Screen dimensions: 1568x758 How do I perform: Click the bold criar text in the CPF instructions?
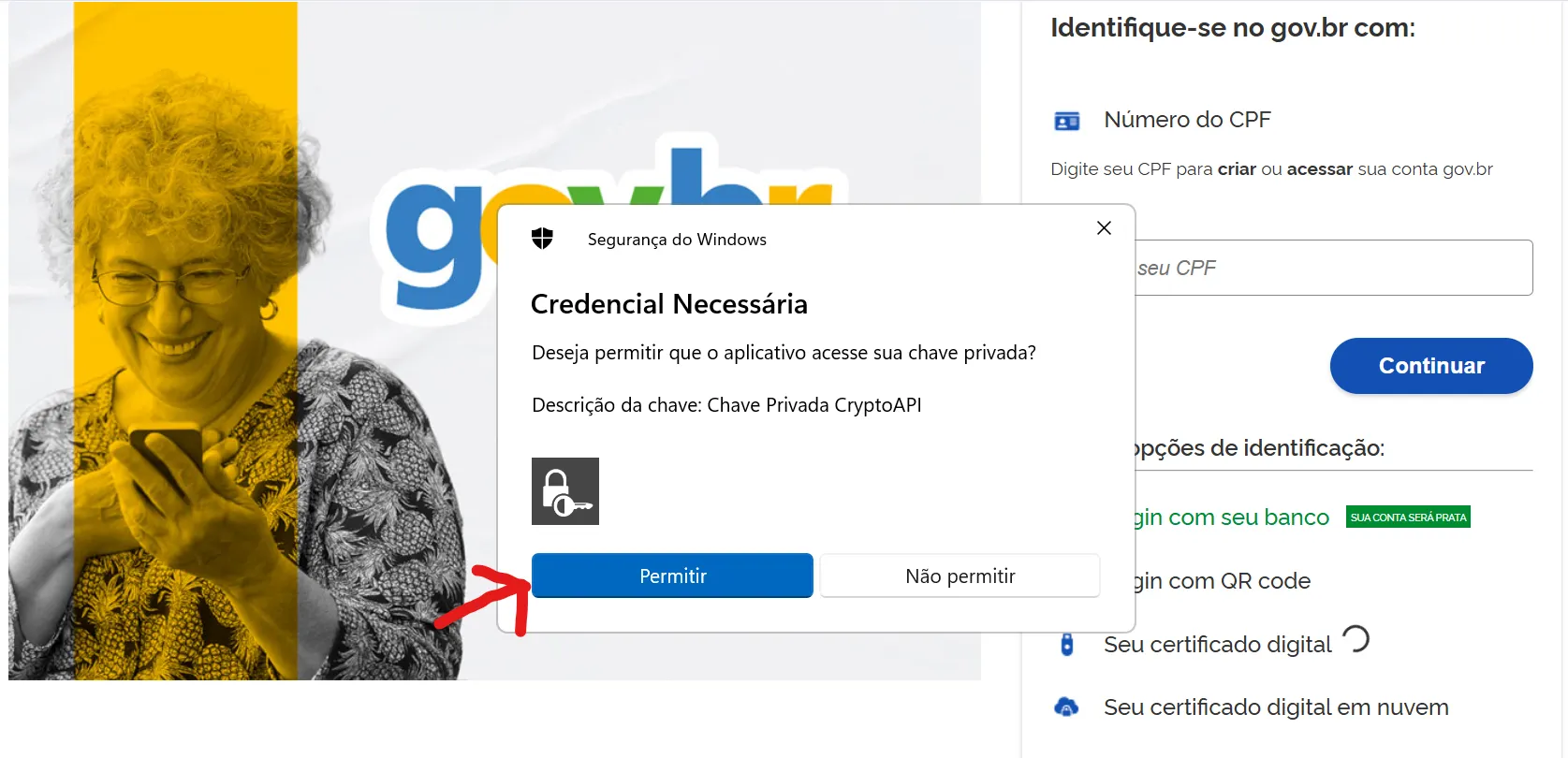pyautogui.click(x=1237, y=169)
